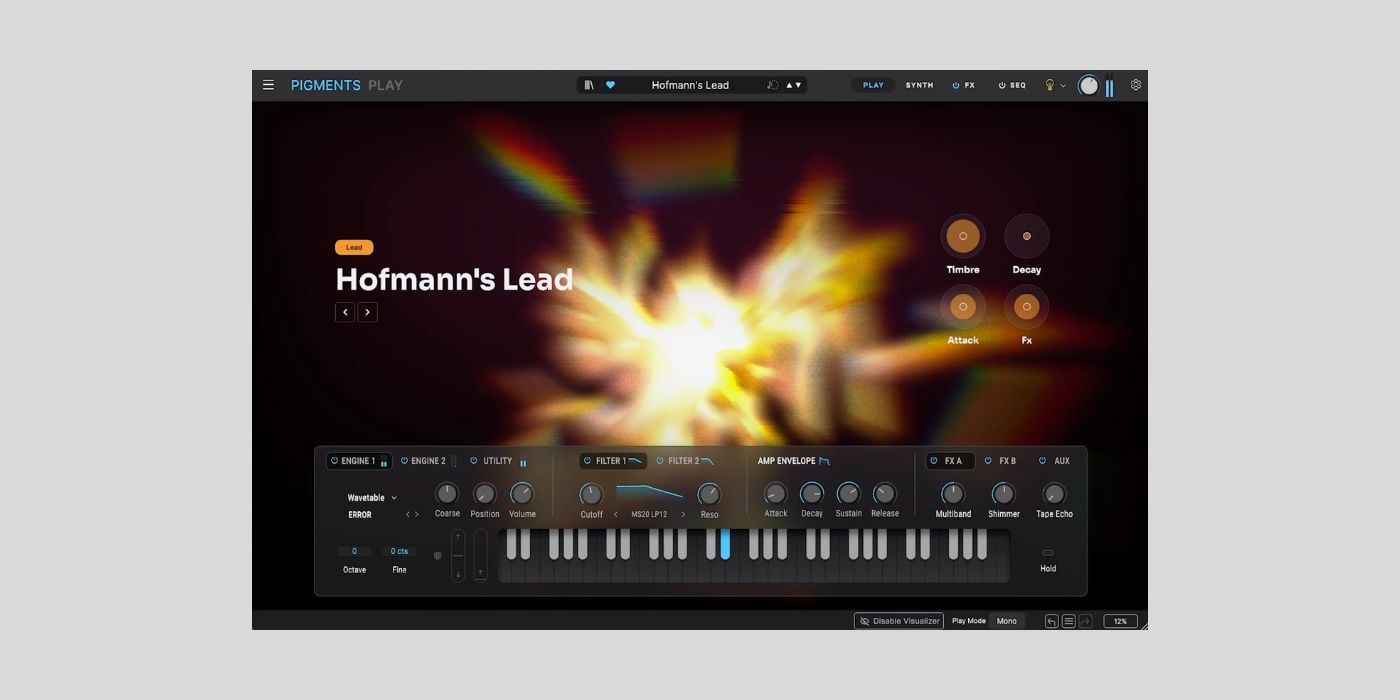
Task: Open the settings gear icon
Action: point(1136,85)
